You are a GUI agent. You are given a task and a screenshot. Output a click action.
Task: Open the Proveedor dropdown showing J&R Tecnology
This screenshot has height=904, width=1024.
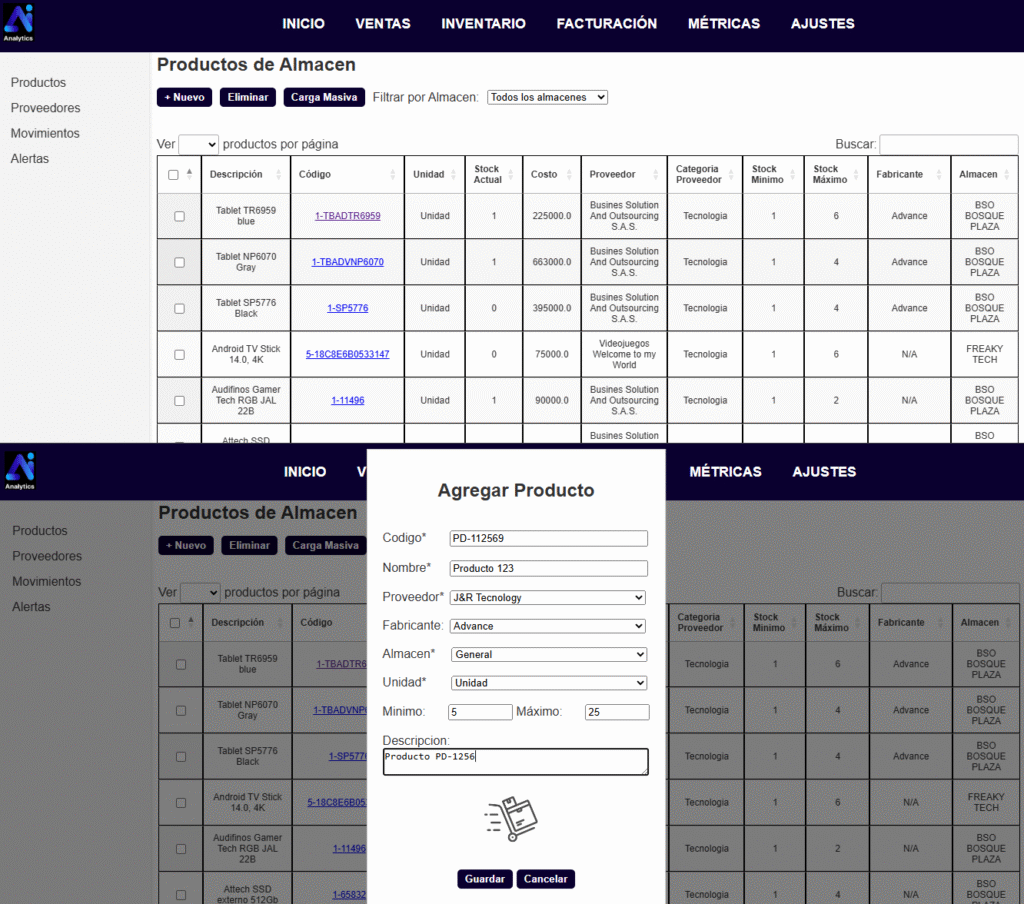(x=548, y=598)
